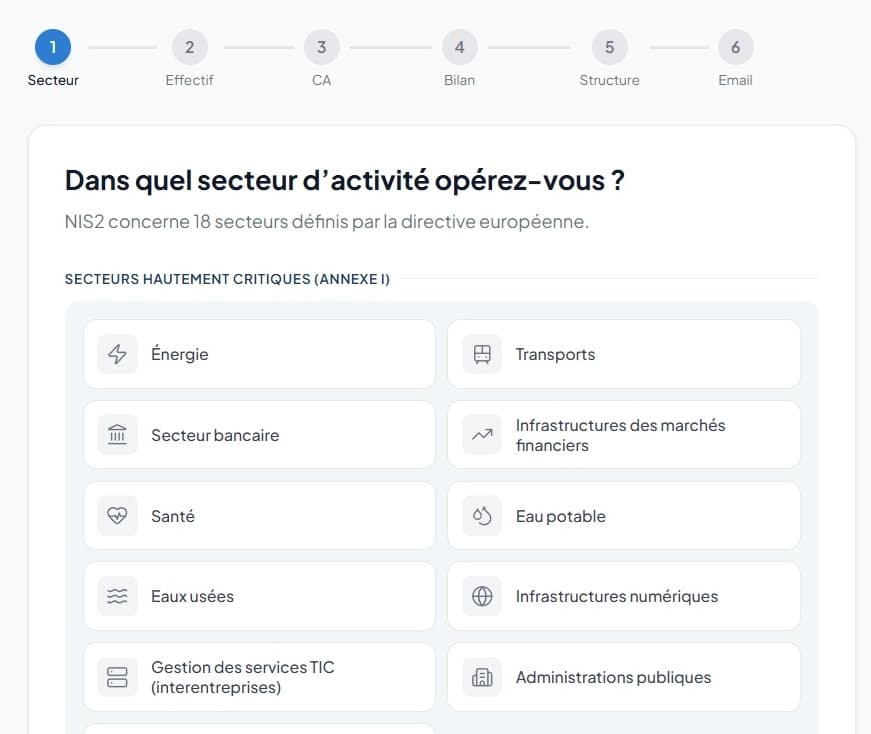Screen dimensions: 871x734
Task: Click the bank icon for Secteur bancaire
Action: 117,434
